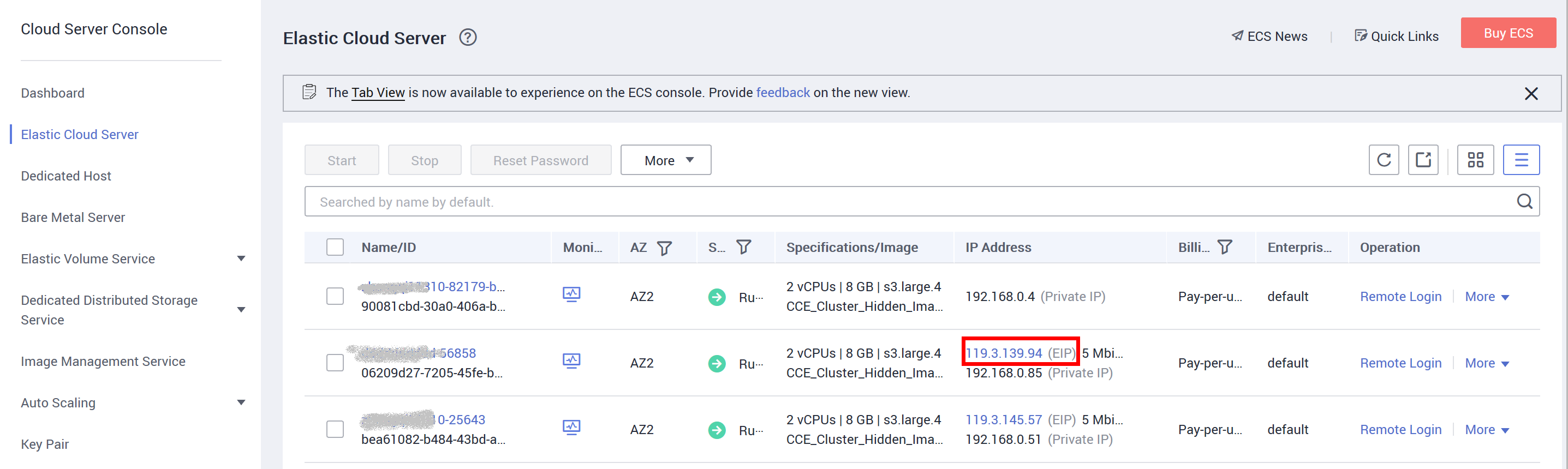Open More menu for server 192.168.0.4
This screenshot has height=469, width=1568.
(x=1487, y=297)
